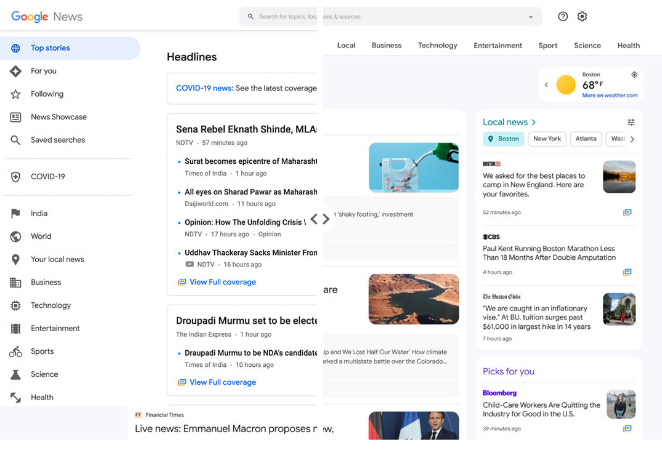
Task: Select the Atlanta city chip
Action: [x=586, y=139]
